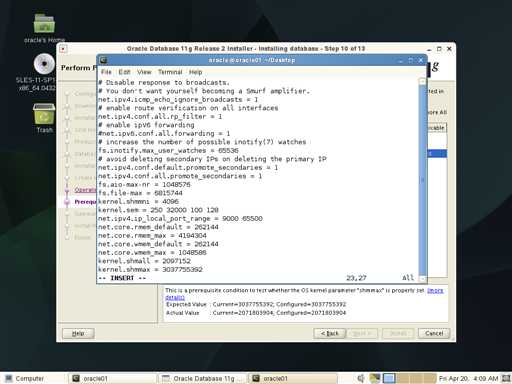512x384 pixels.
Task: Switch to second oracle01 taskbar entry
Action: pos(293,378)
